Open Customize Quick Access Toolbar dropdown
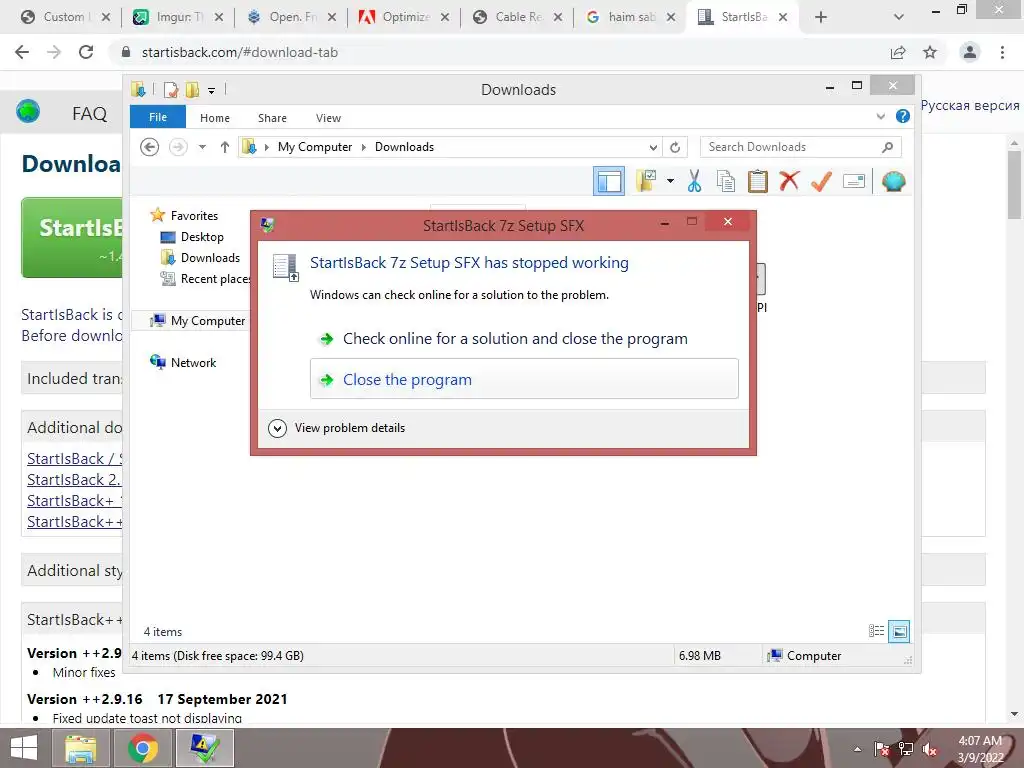This screenshot has height=768, width=1024. coord(212,90)
